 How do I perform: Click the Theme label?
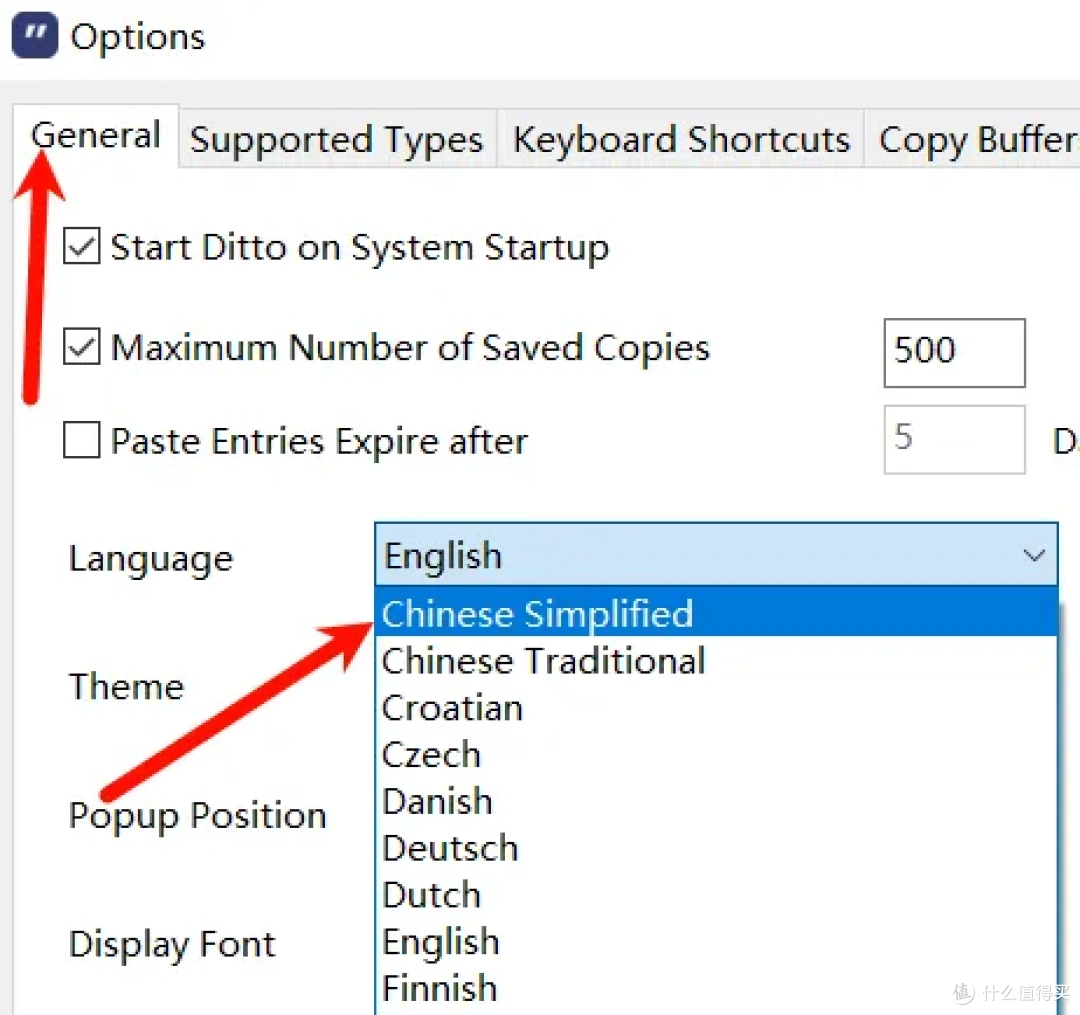click(127, 687)
